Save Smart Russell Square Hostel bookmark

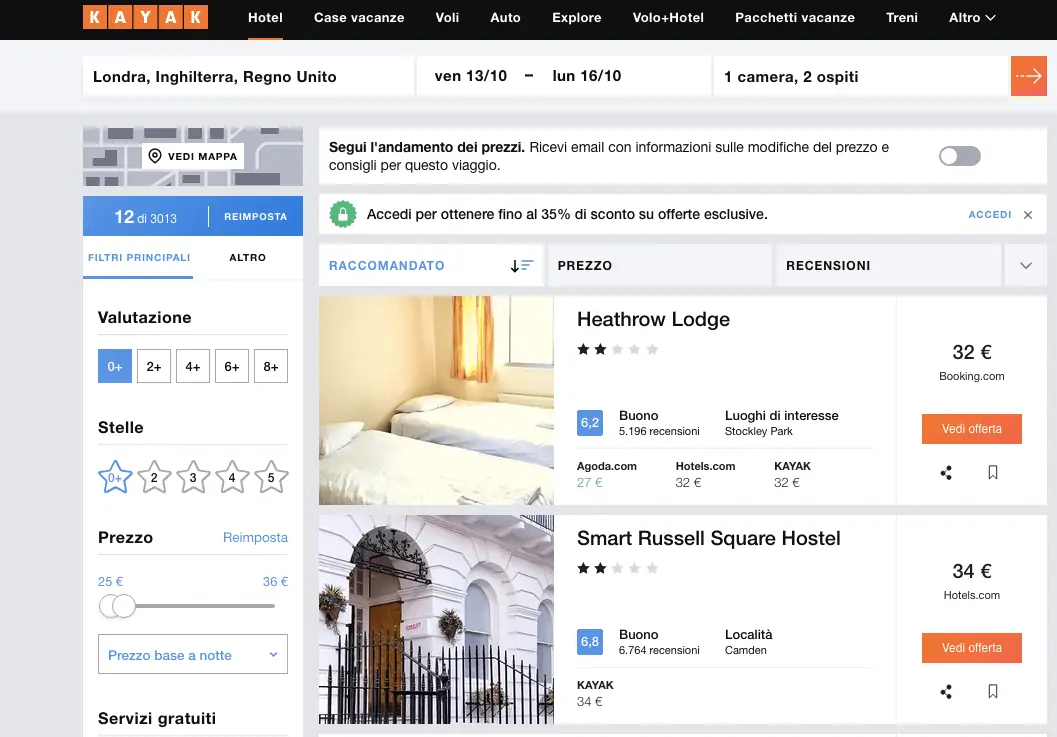[992, 692]
